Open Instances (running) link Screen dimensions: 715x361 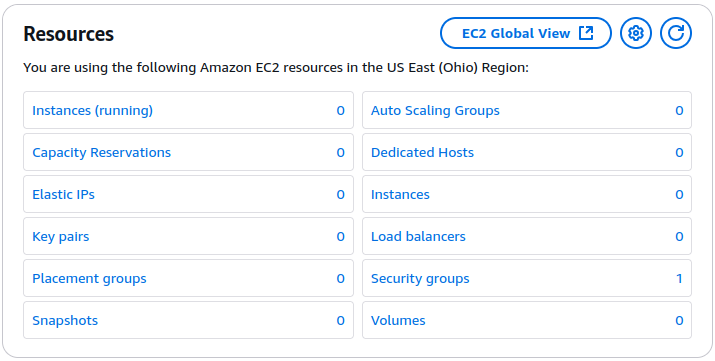pyautogui.click(x=93, y=110)
